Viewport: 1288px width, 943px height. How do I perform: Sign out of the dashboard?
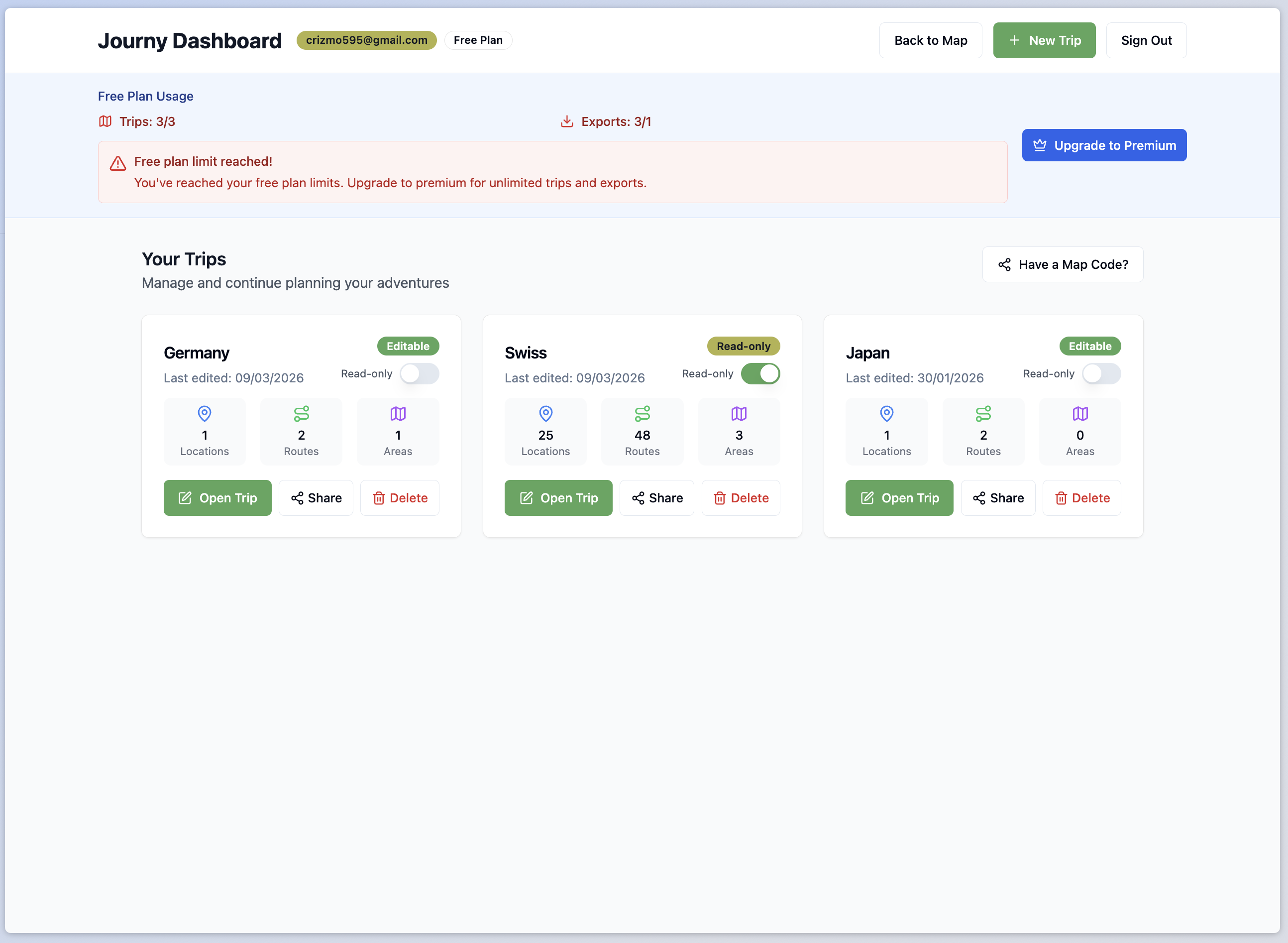click(x=1146, y=40)
